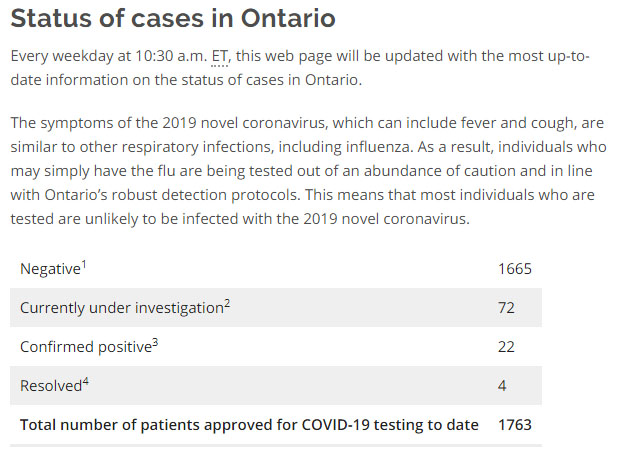
Task: Click the "Currently under investigation" label
Action: click(121, 308)
